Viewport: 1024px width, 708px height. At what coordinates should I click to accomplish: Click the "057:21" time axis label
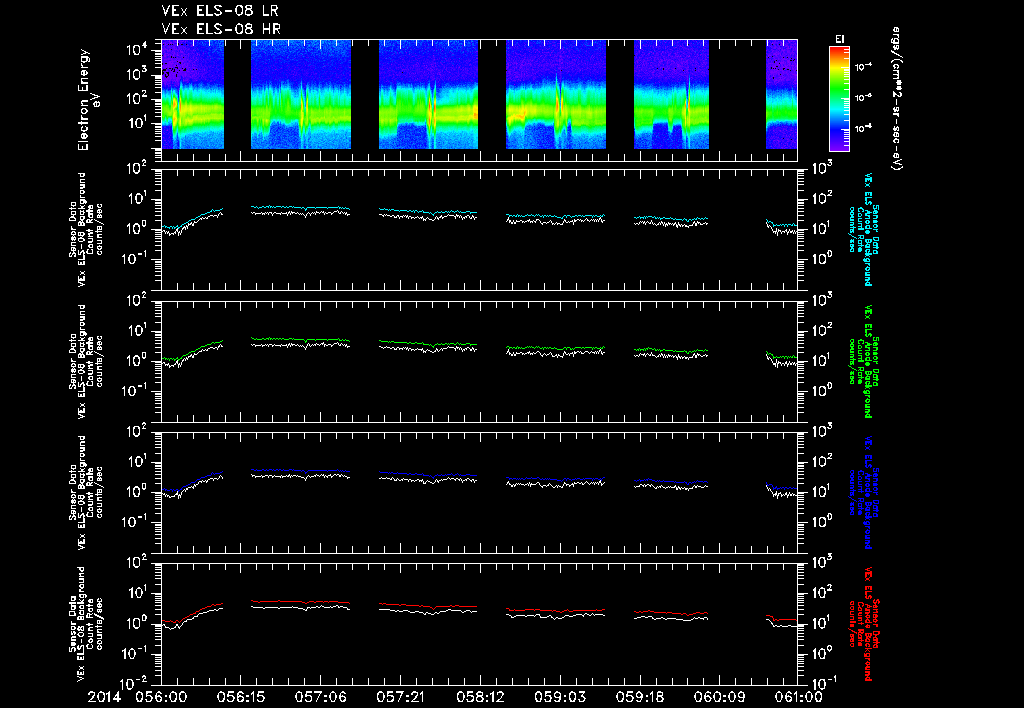400,697
